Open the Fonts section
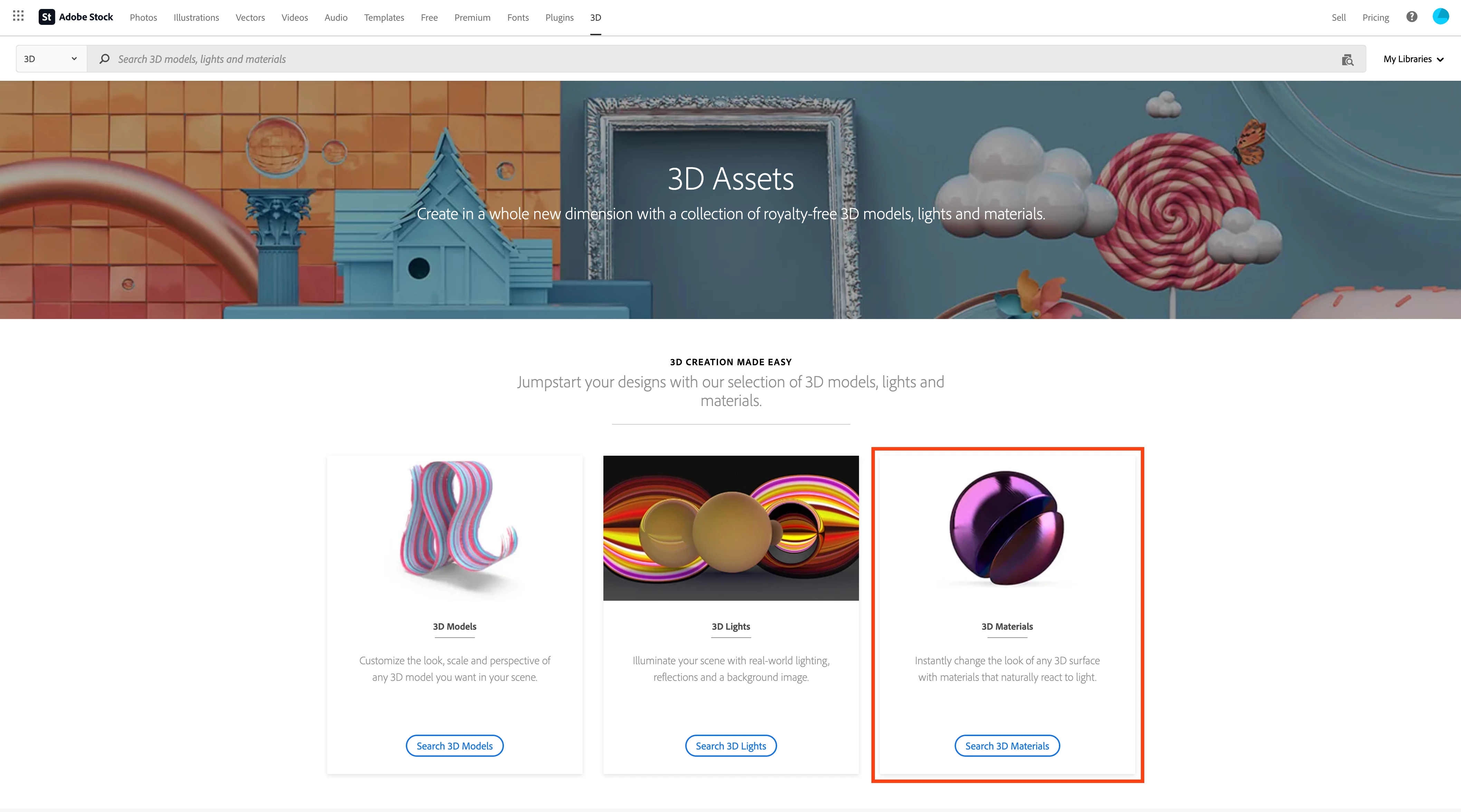1461x812 pixels. click(x=518, y=18)
